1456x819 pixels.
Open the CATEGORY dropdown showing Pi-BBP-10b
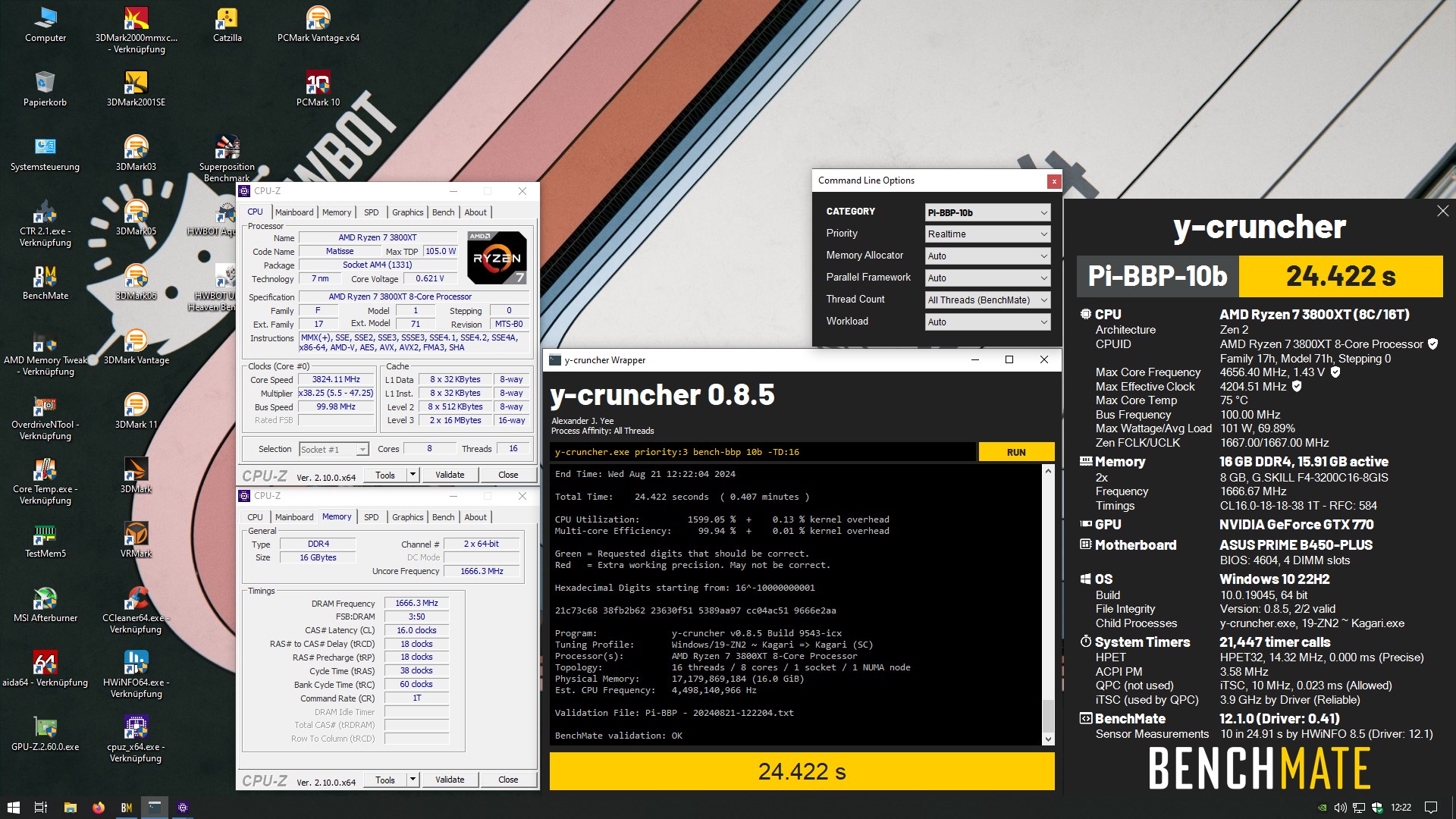[x=987, y=212]
